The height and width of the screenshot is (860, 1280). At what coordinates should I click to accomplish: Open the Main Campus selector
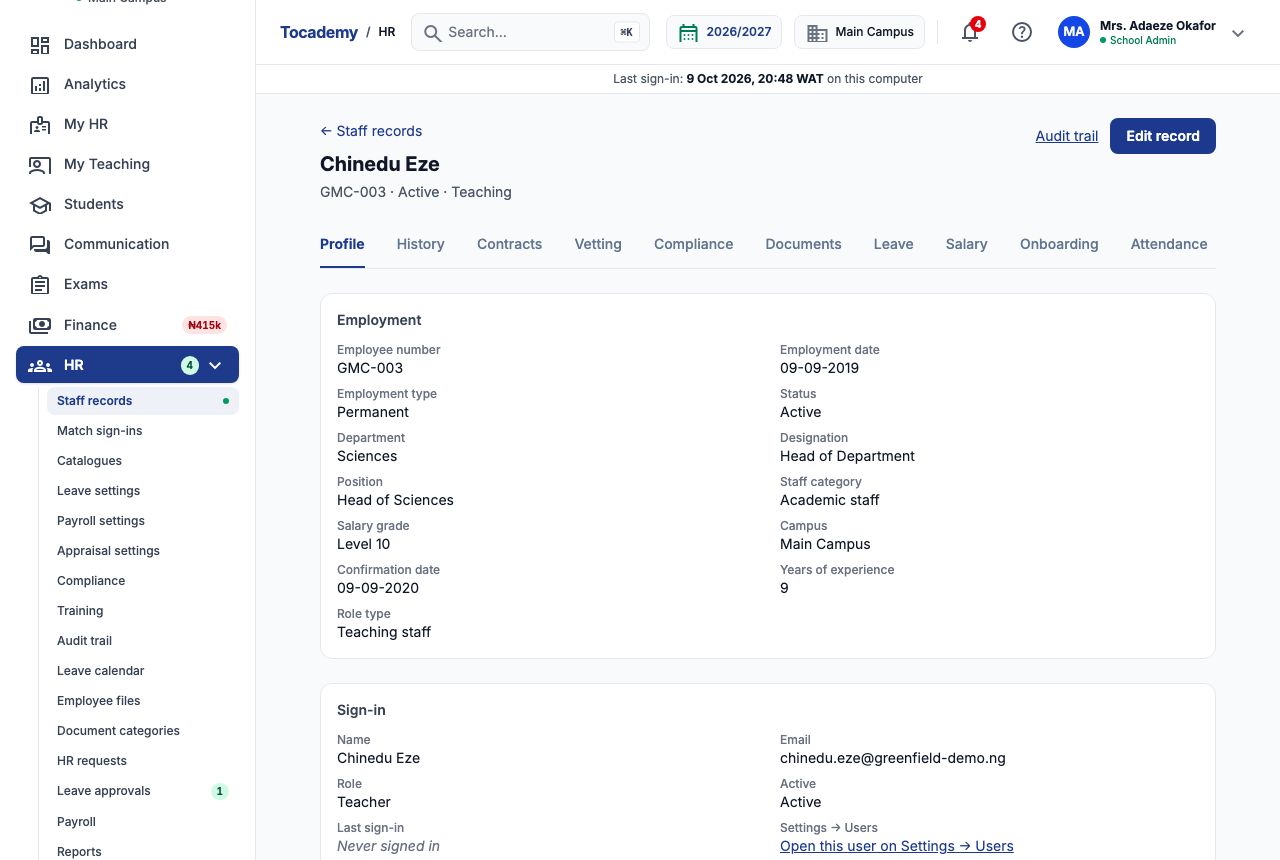[x=860, y=32]
